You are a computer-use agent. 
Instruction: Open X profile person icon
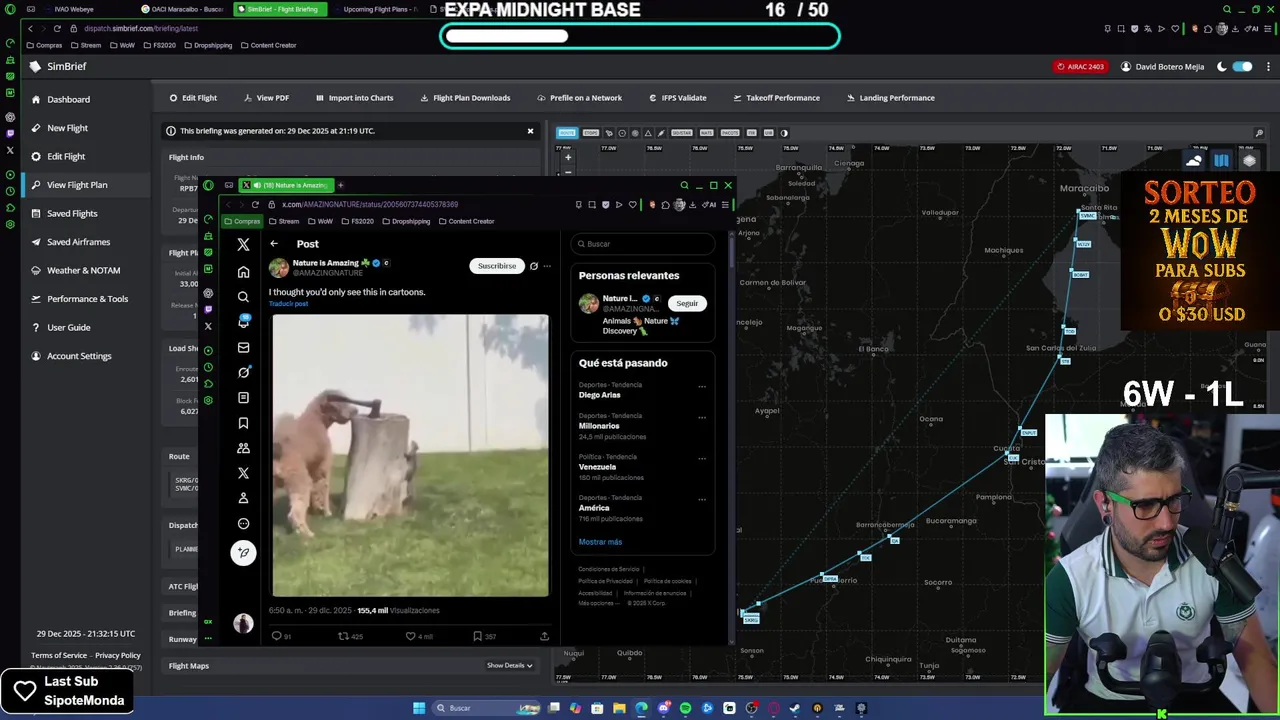coord(243,498)
